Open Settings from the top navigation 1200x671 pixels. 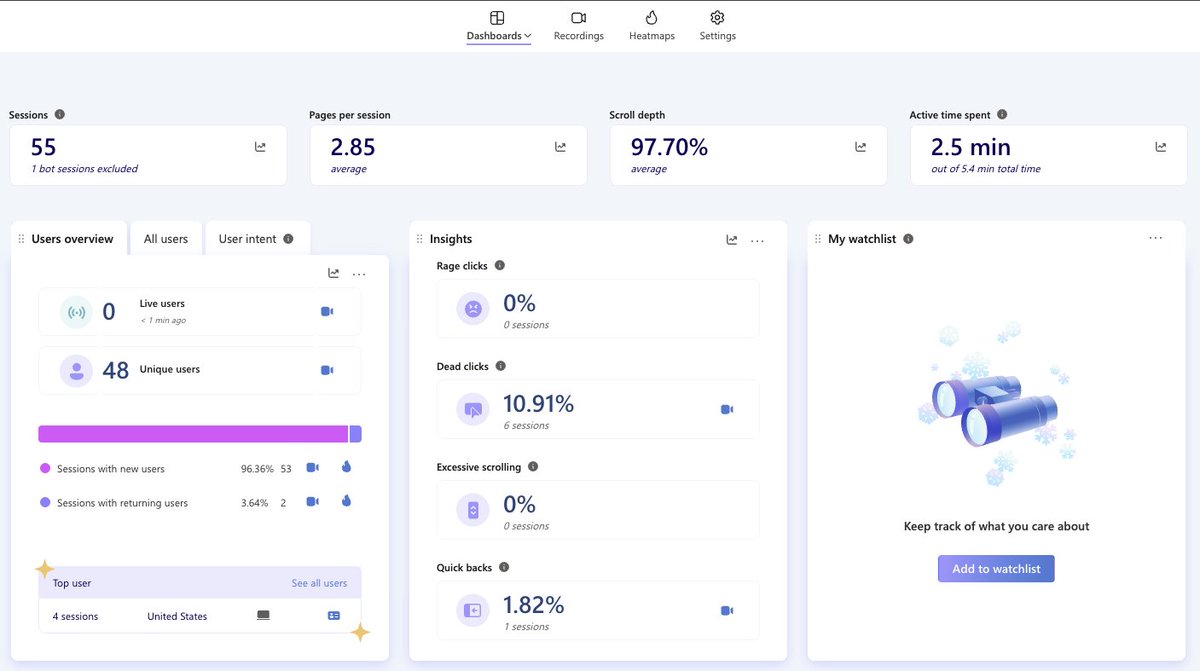point(718,26)
